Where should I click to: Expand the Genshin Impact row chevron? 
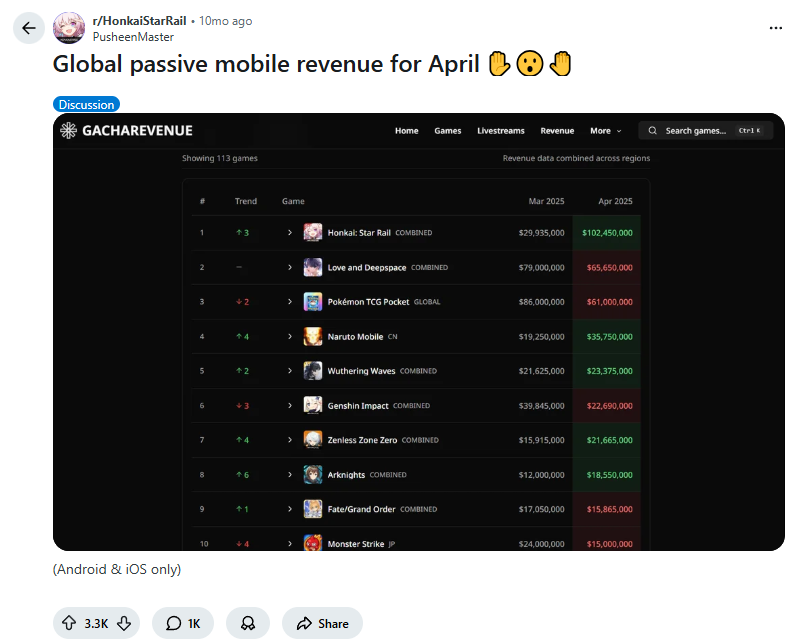point(290,405)
